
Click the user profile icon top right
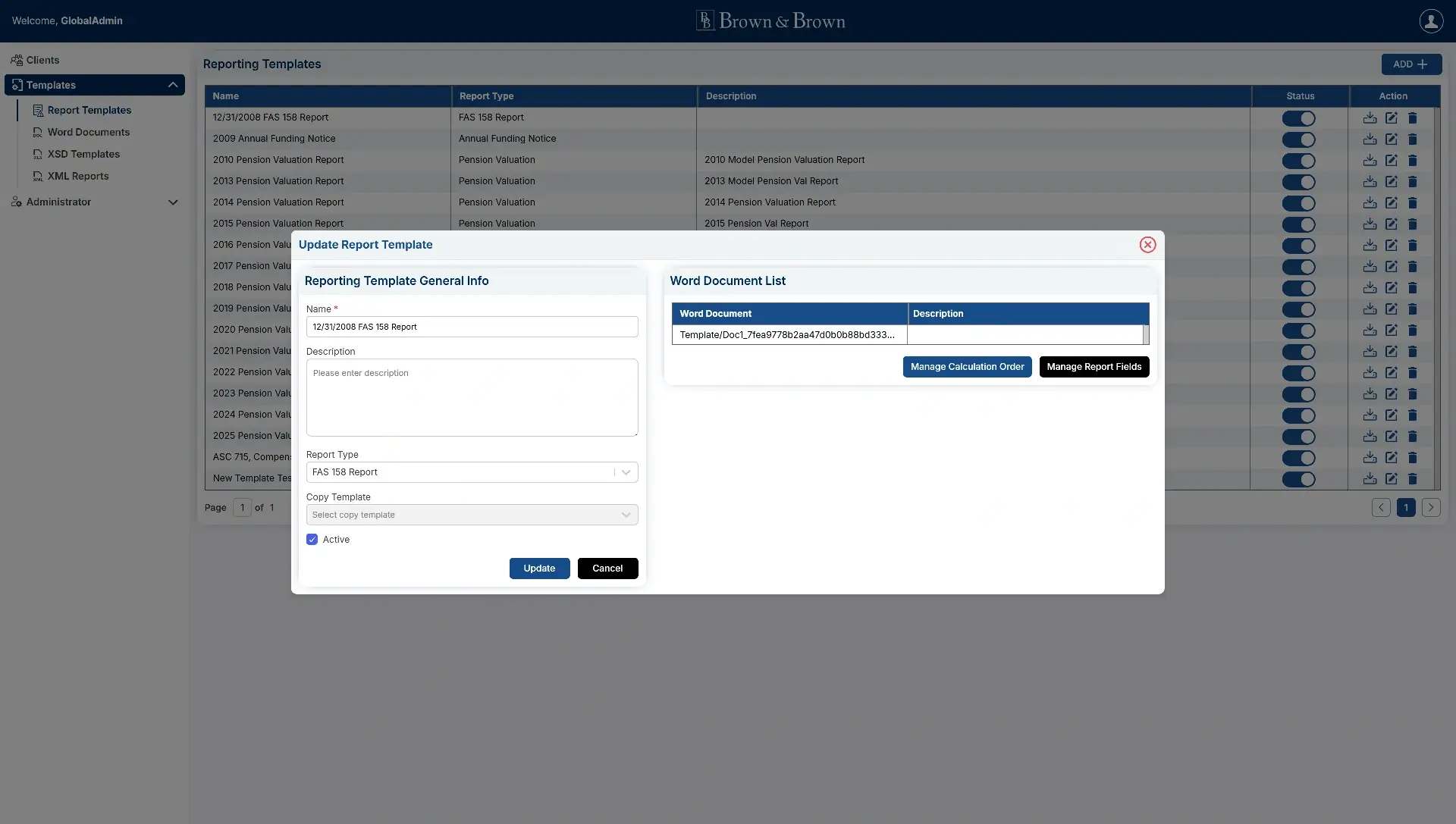point(1432,20)
